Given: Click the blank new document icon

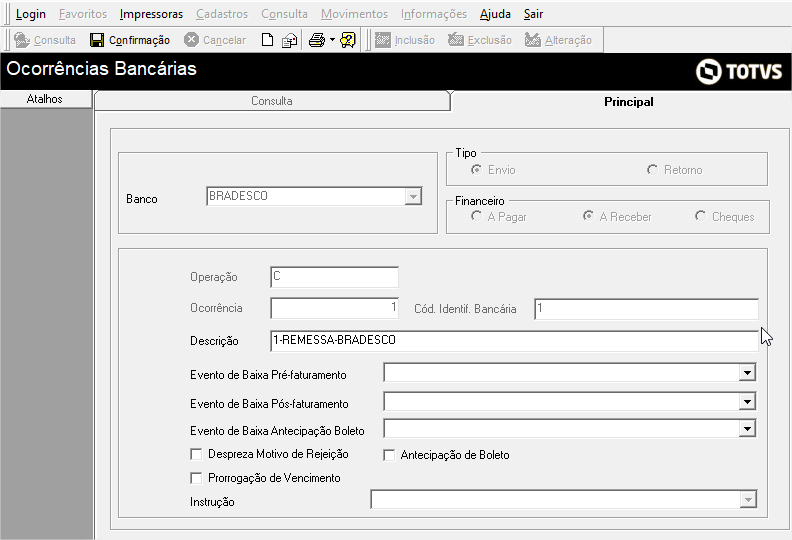Looking at the screenshot, I should [267, 40].
